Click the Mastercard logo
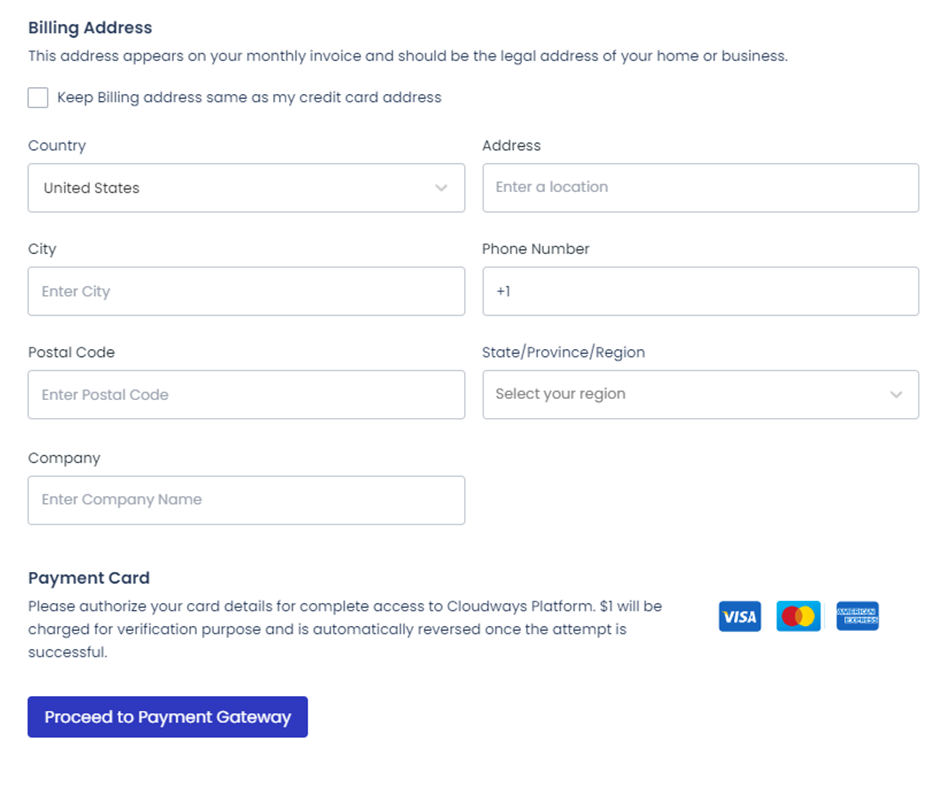 point(798,616)
